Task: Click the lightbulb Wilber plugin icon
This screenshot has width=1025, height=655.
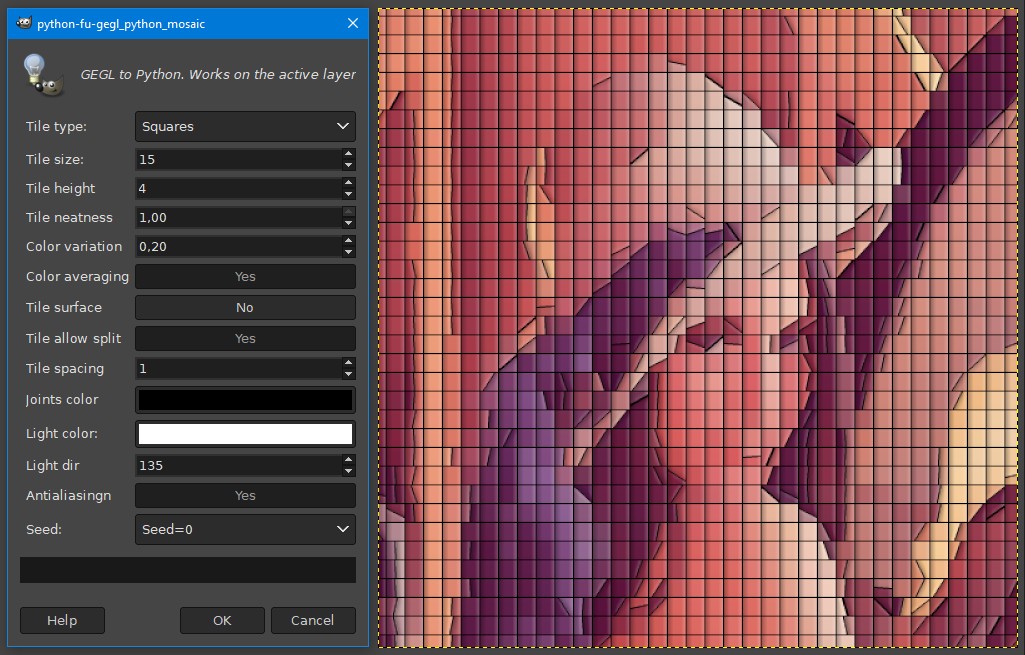Action: (x=43, y=75)
